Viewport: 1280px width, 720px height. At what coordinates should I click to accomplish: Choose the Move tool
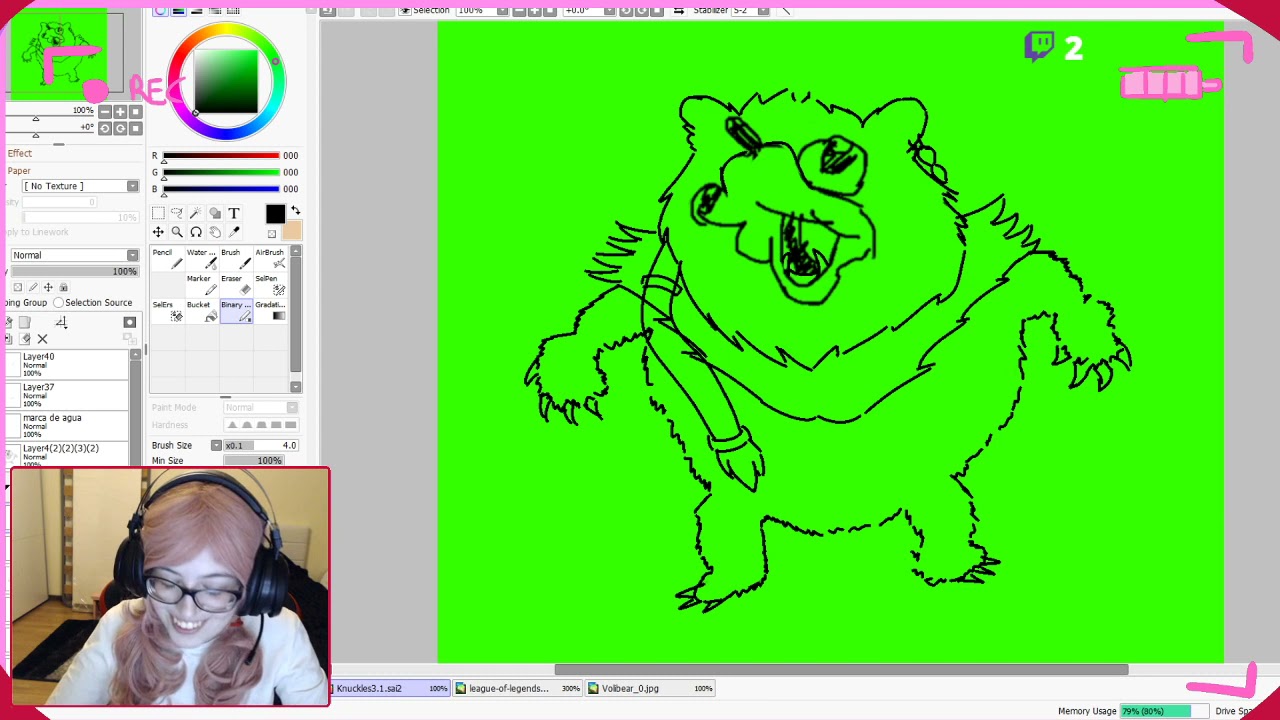(158, 232)
